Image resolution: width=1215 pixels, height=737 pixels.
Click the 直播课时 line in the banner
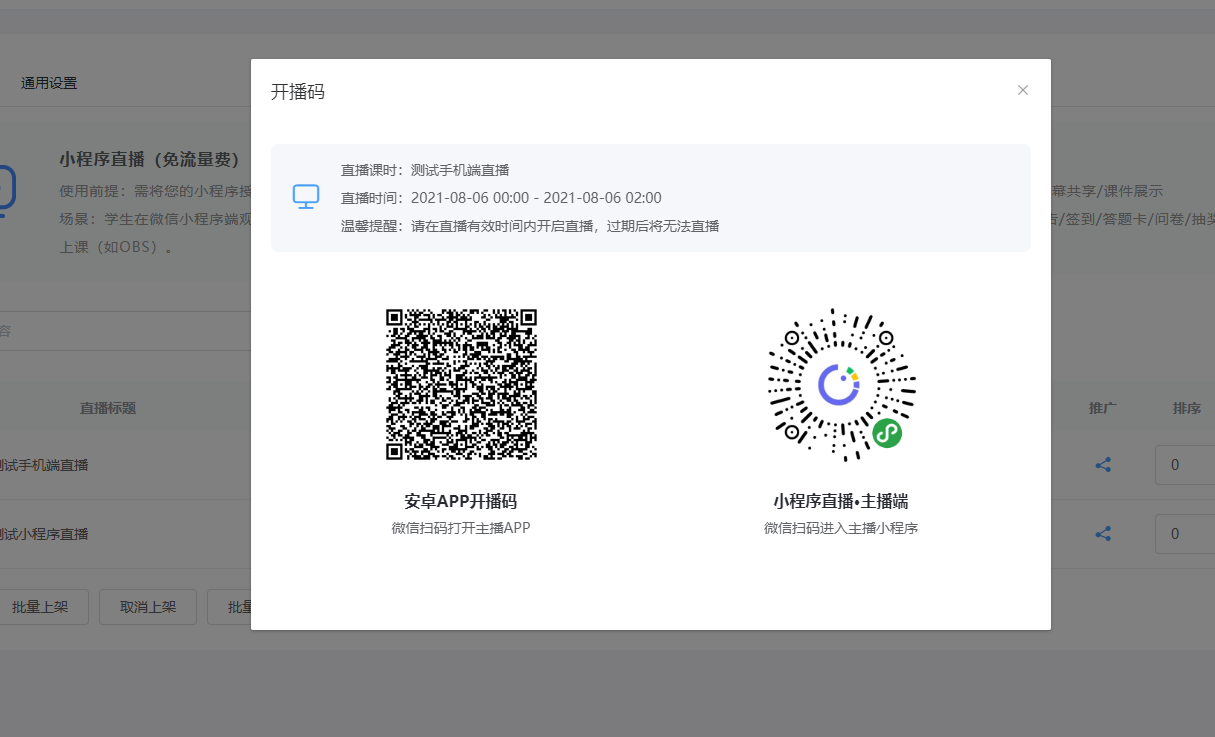426,170
